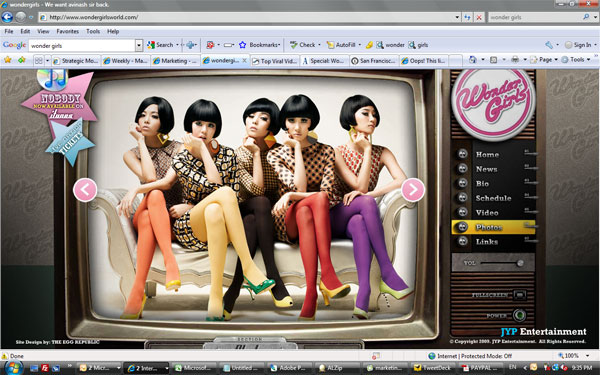Expand the search provider dropdown arrow
Screen dimensions: 600x375
[595, 17]
